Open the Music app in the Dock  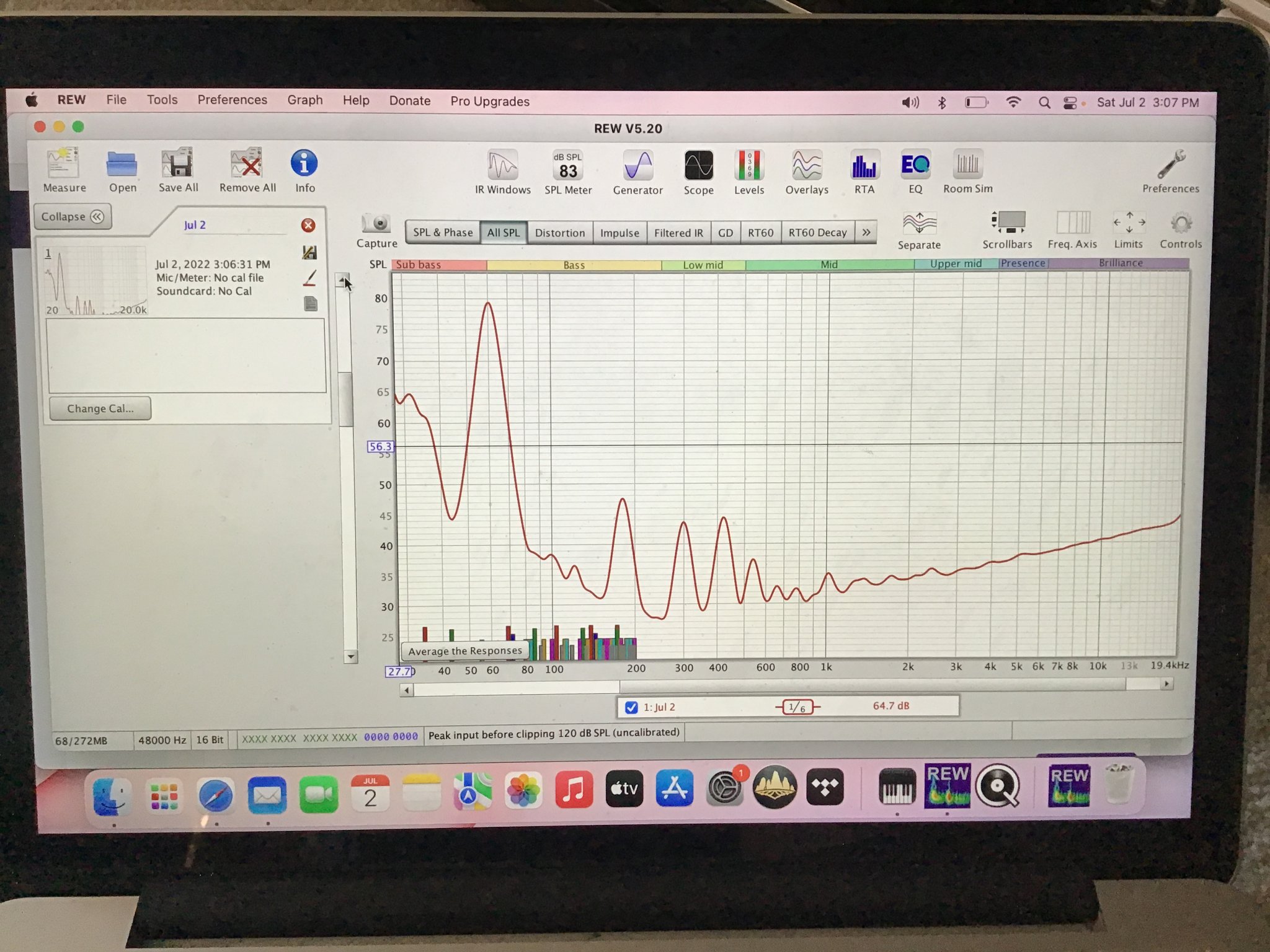point(574,790)
